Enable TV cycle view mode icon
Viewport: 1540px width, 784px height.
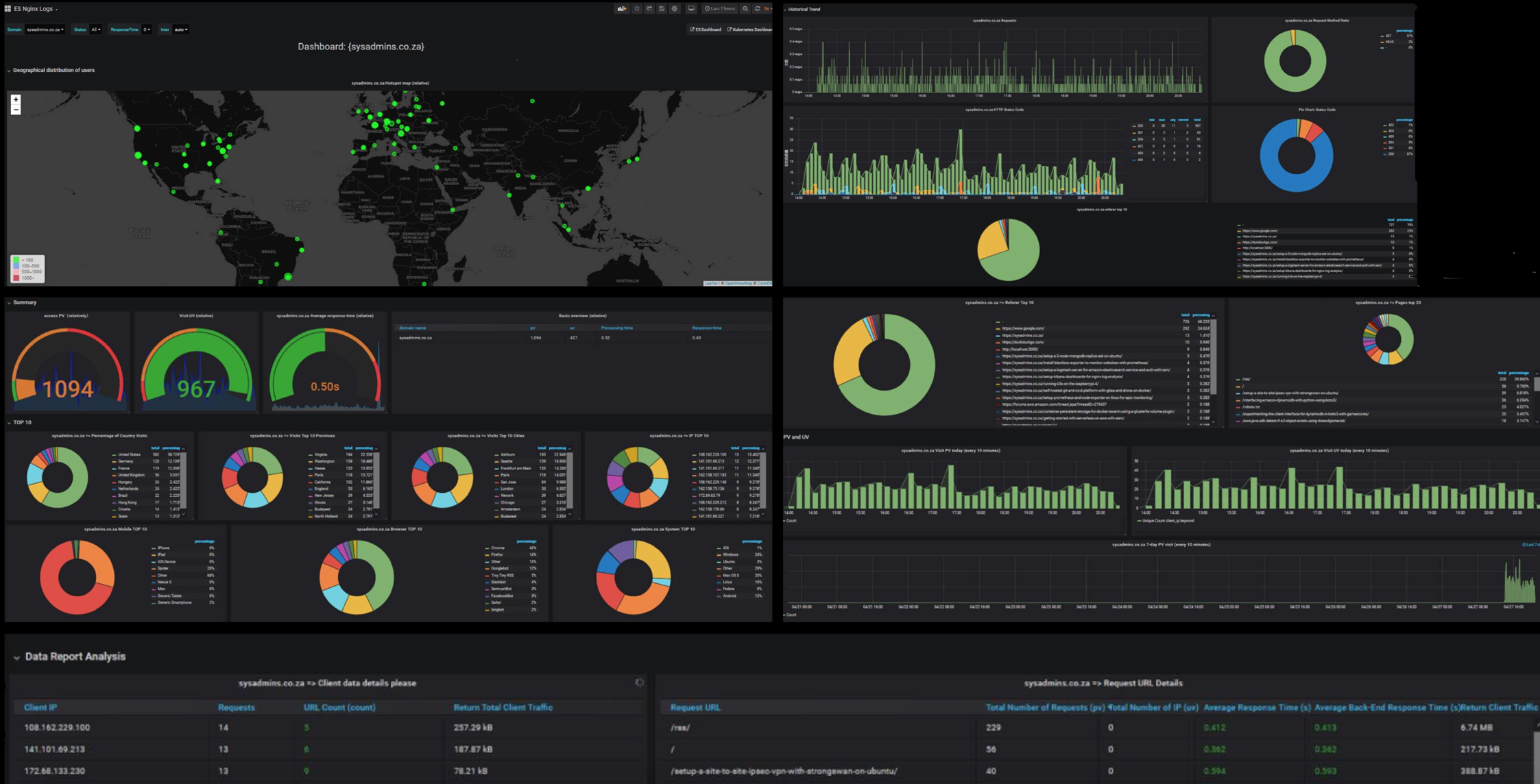pyautogui.click(x=690, y=9)
